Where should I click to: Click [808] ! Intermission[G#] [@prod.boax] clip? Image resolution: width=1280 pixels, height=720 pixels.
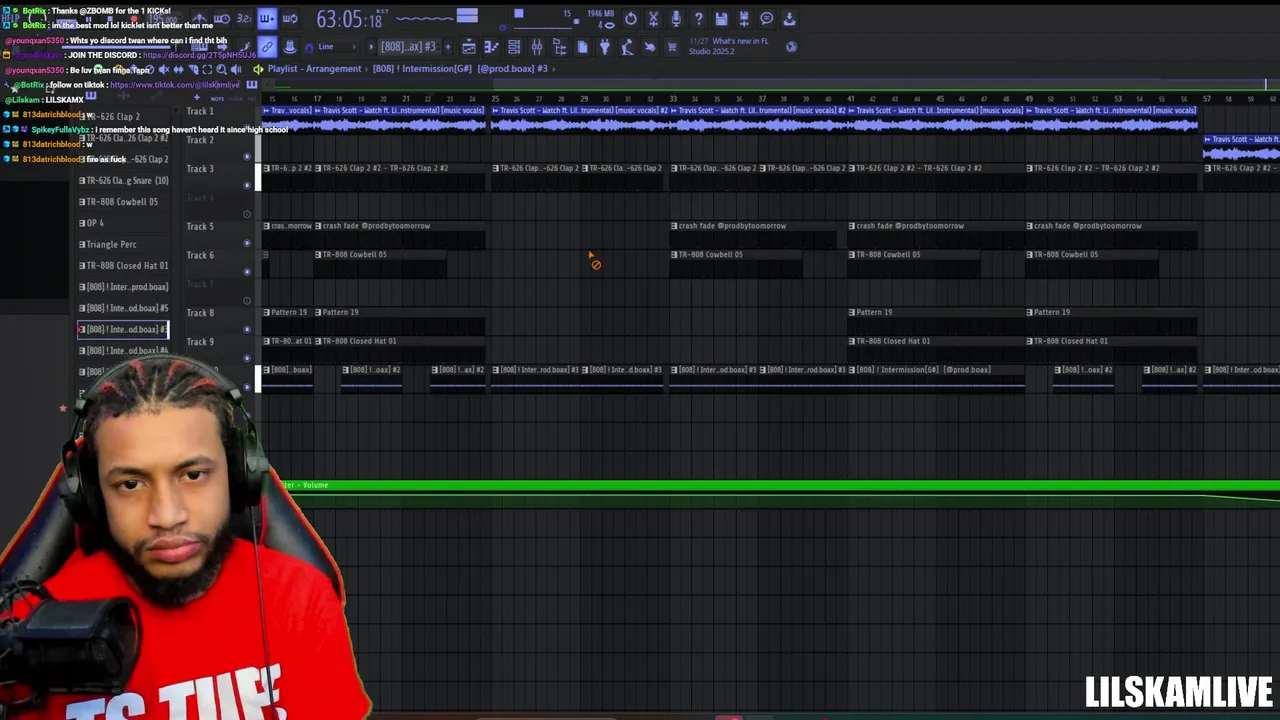pos(936,377)
